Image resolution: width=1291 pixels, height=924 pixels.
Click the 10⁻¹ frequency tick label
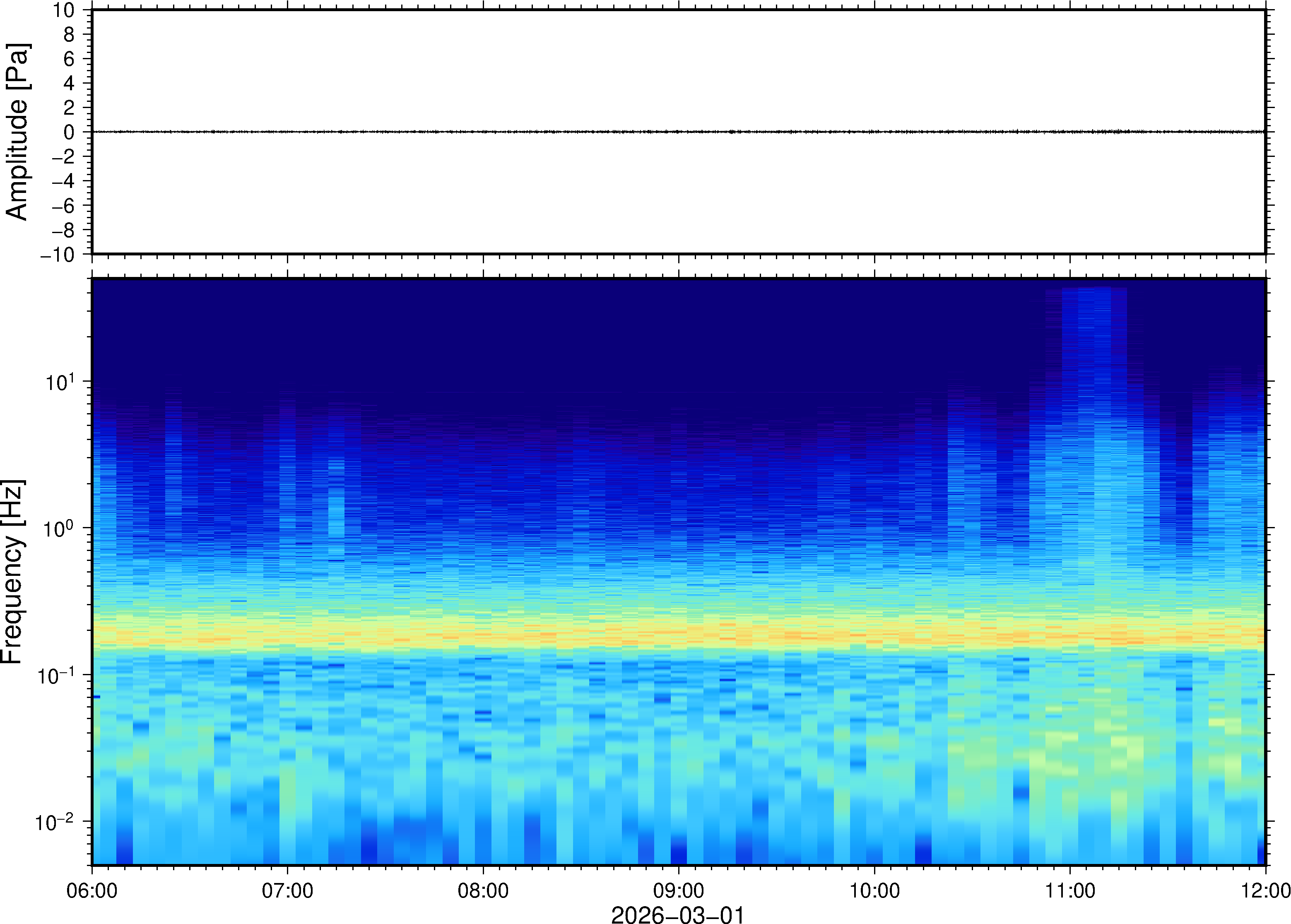pos(56,675)
